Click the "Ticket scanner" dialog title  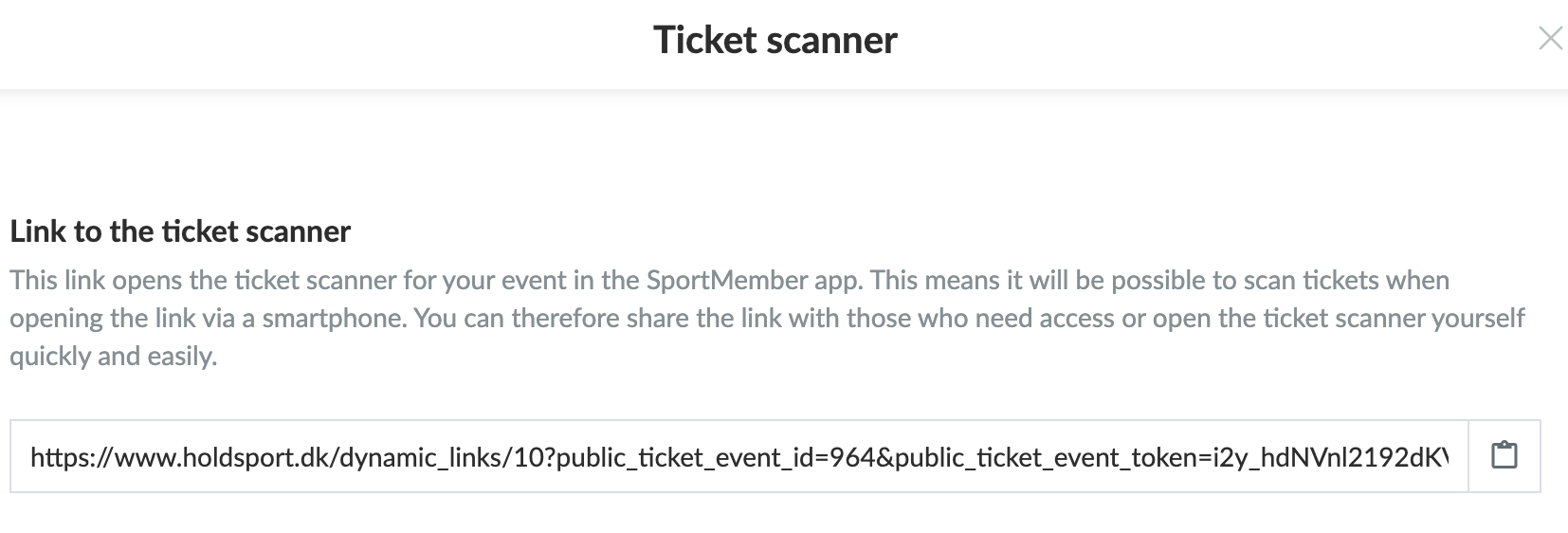[775, 40]
